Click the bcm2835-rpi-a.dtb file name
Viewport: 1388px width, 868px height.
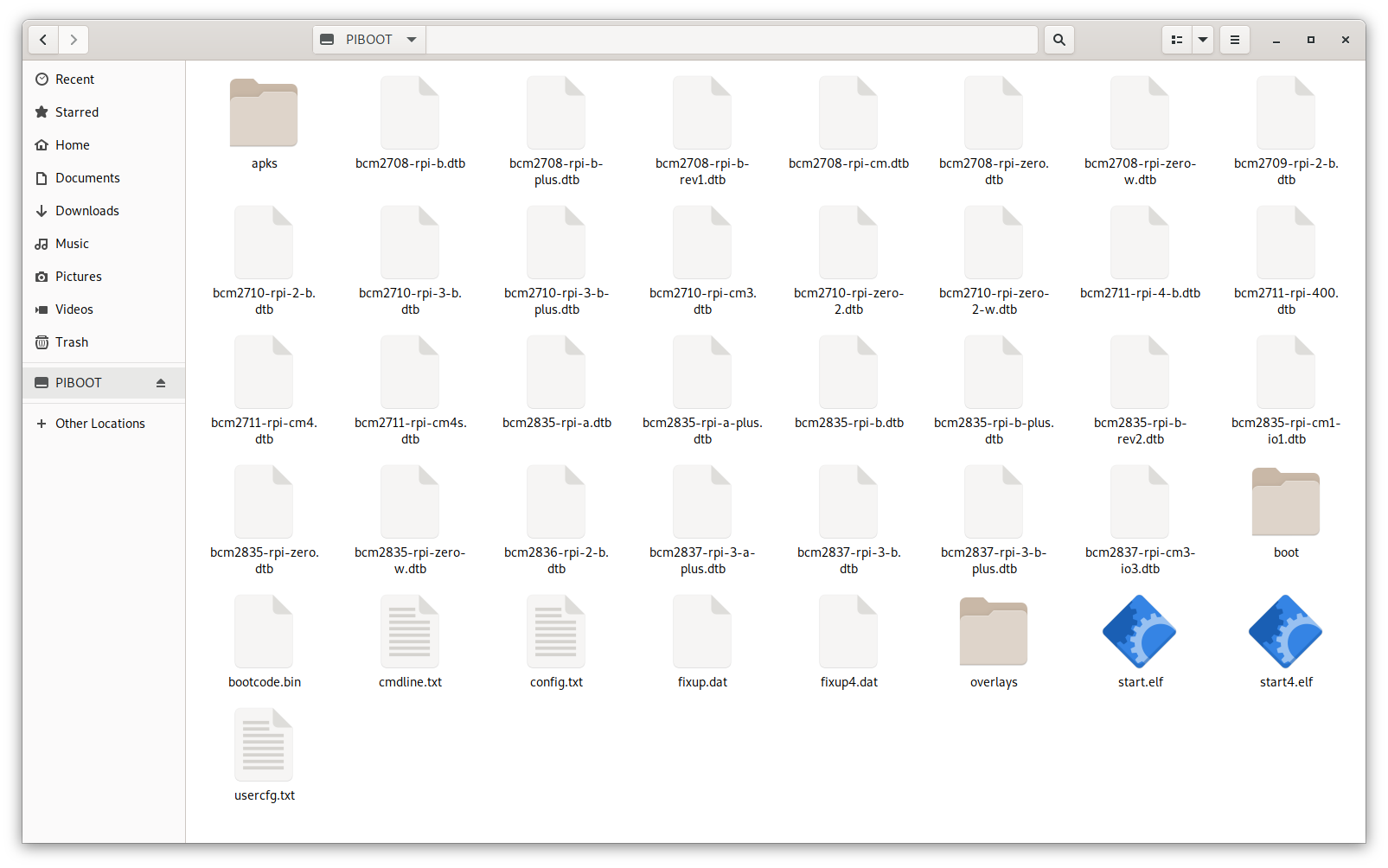click(x=556, y=423)
